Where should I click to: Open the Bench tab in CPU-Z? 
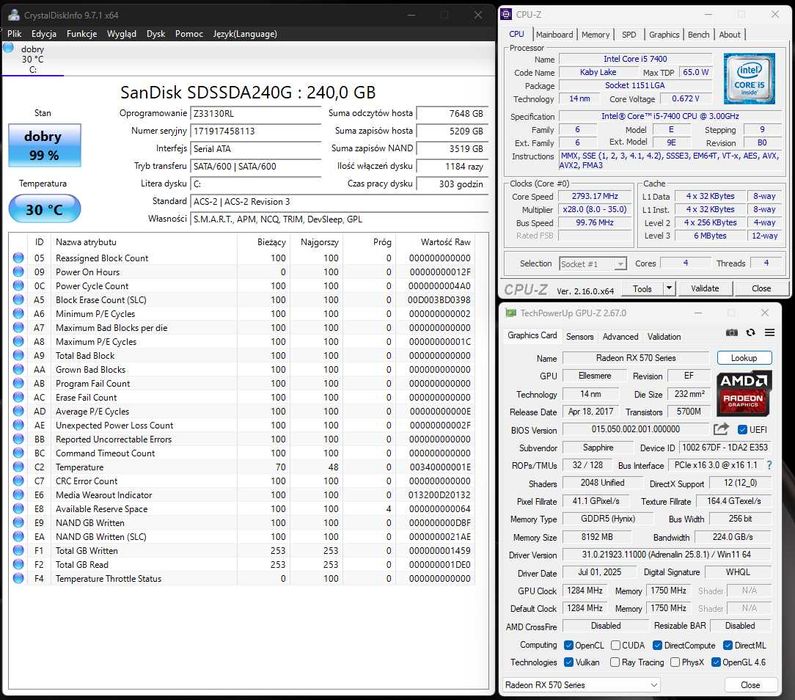698,34
